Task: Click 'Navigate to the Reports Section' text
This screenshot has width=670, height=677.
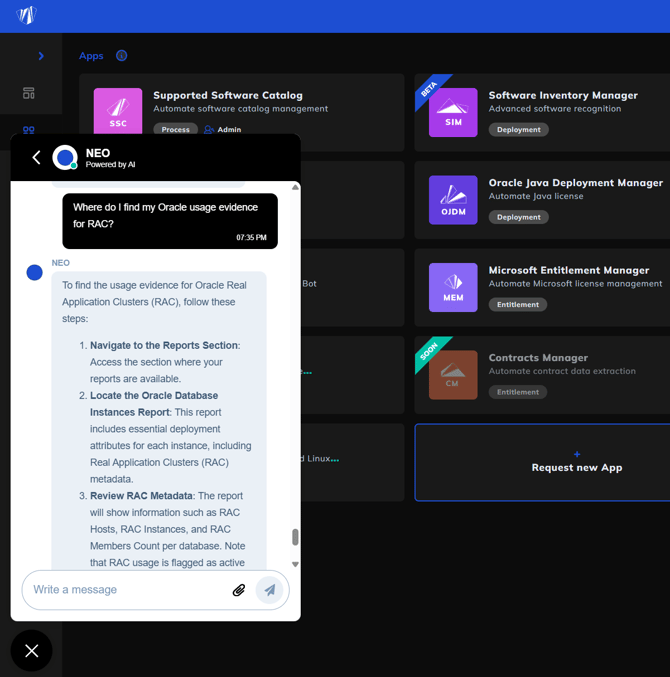Action: pos(164,345)
